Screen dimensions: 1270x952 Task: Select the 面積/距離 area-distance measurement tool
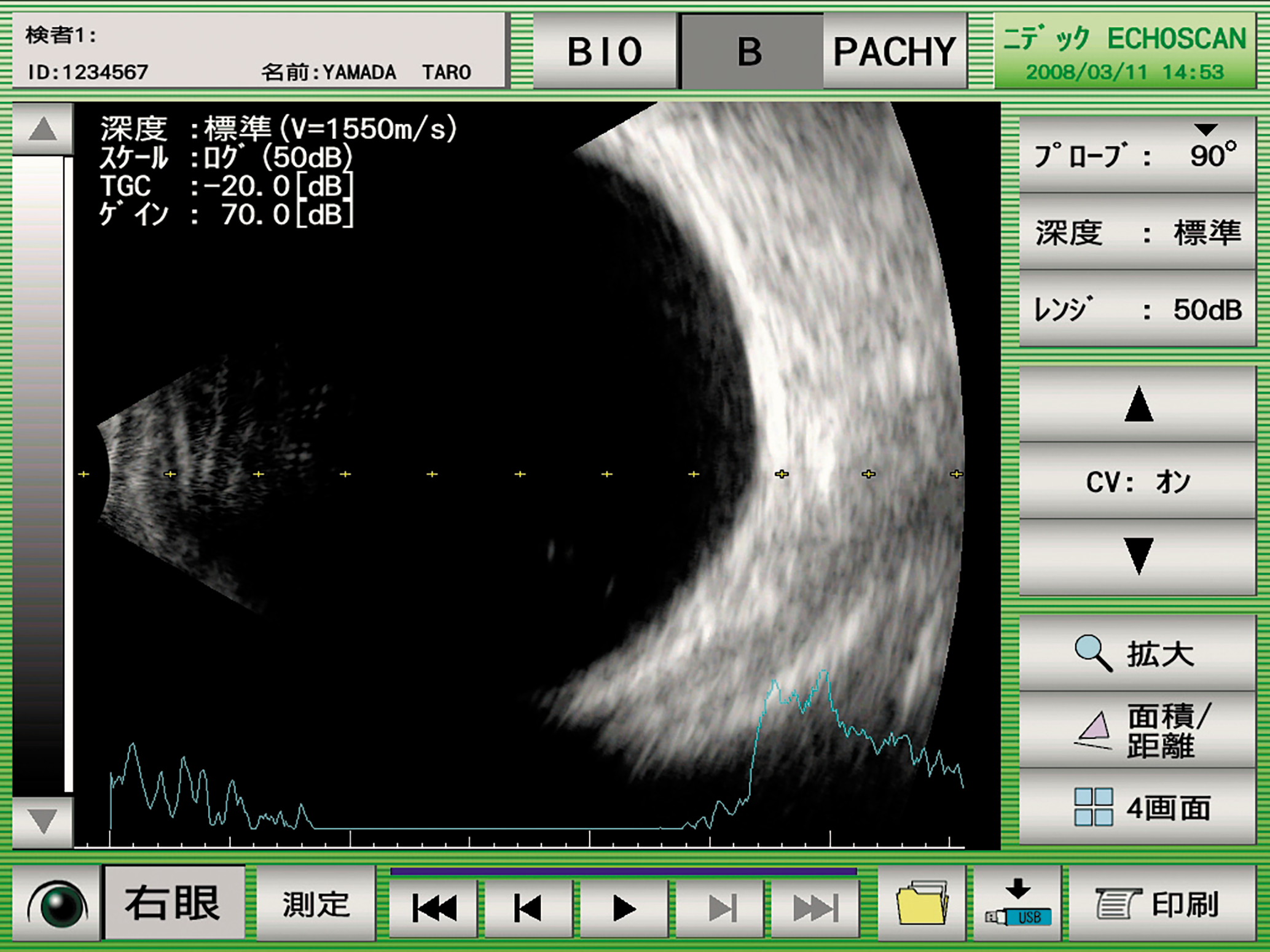click(x=1138, y=730)
